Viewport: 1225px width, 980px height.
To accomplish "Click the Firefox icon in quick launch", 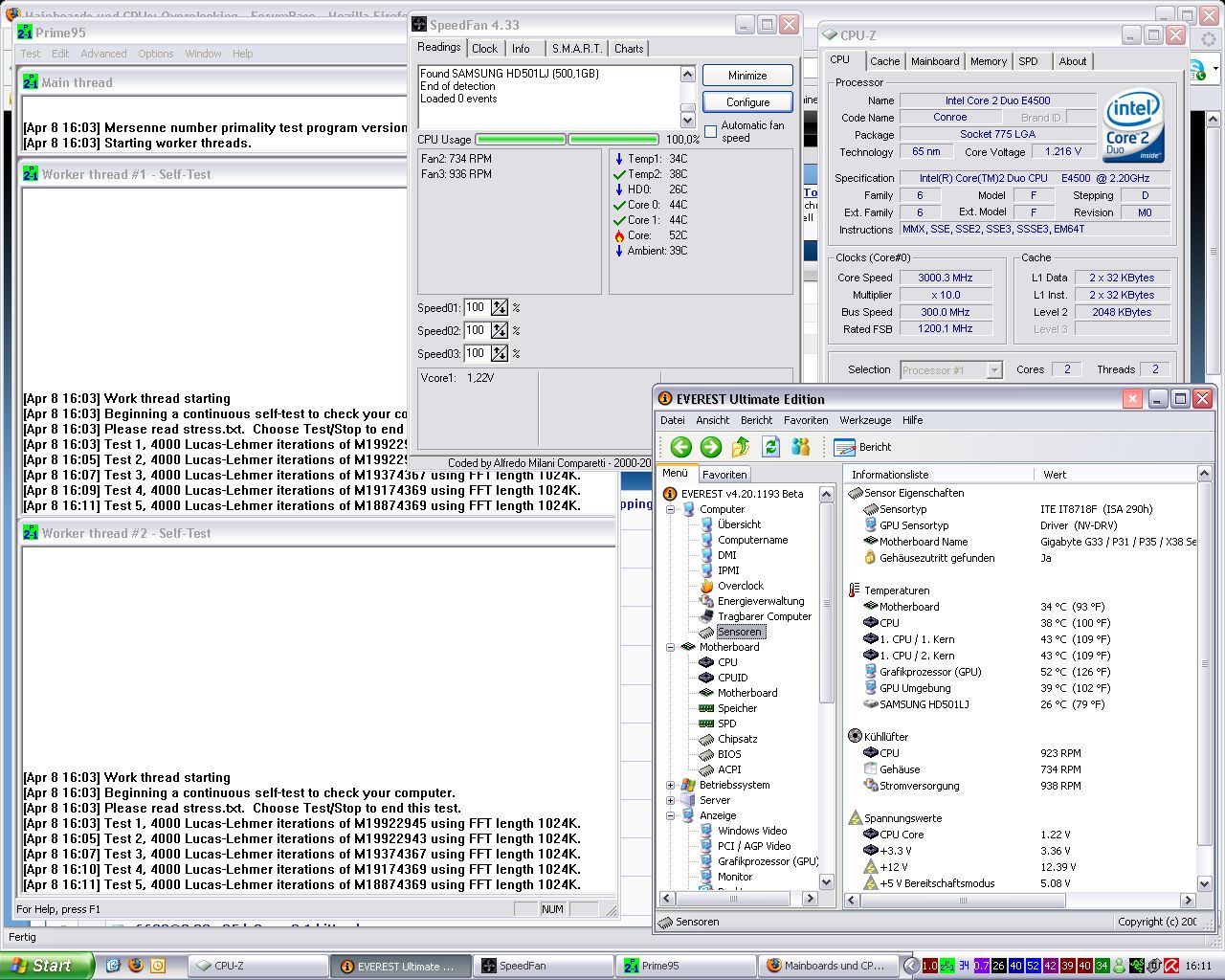I will point(136,966).
